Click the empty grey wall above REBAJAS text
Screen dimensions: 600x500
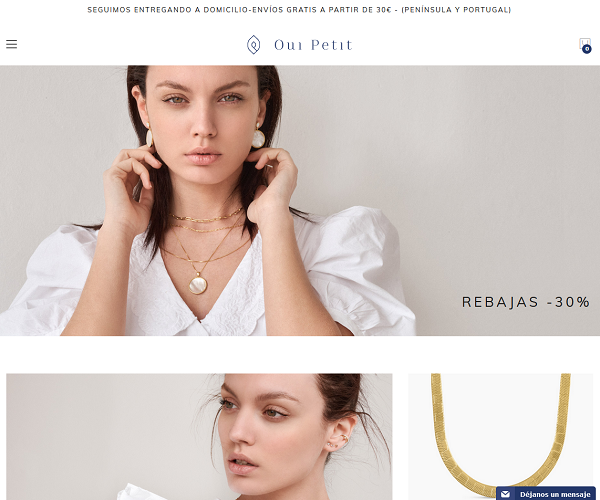497,172
